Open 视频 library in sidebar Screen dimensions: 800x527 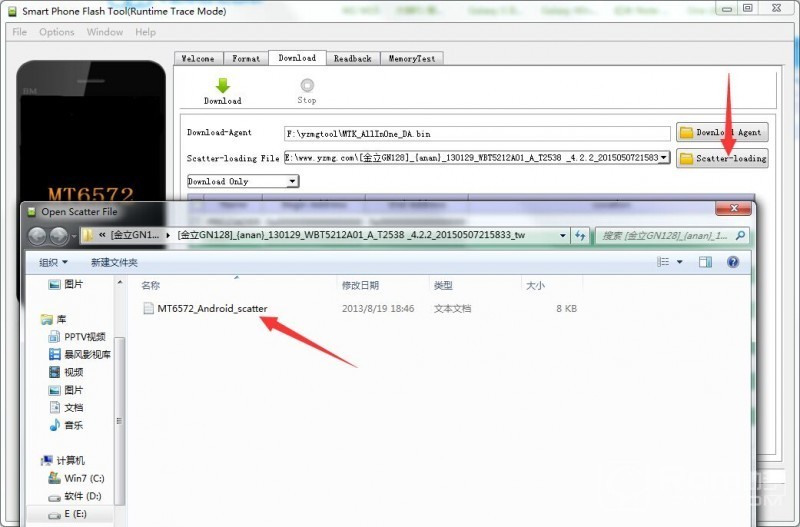(66, 372)
